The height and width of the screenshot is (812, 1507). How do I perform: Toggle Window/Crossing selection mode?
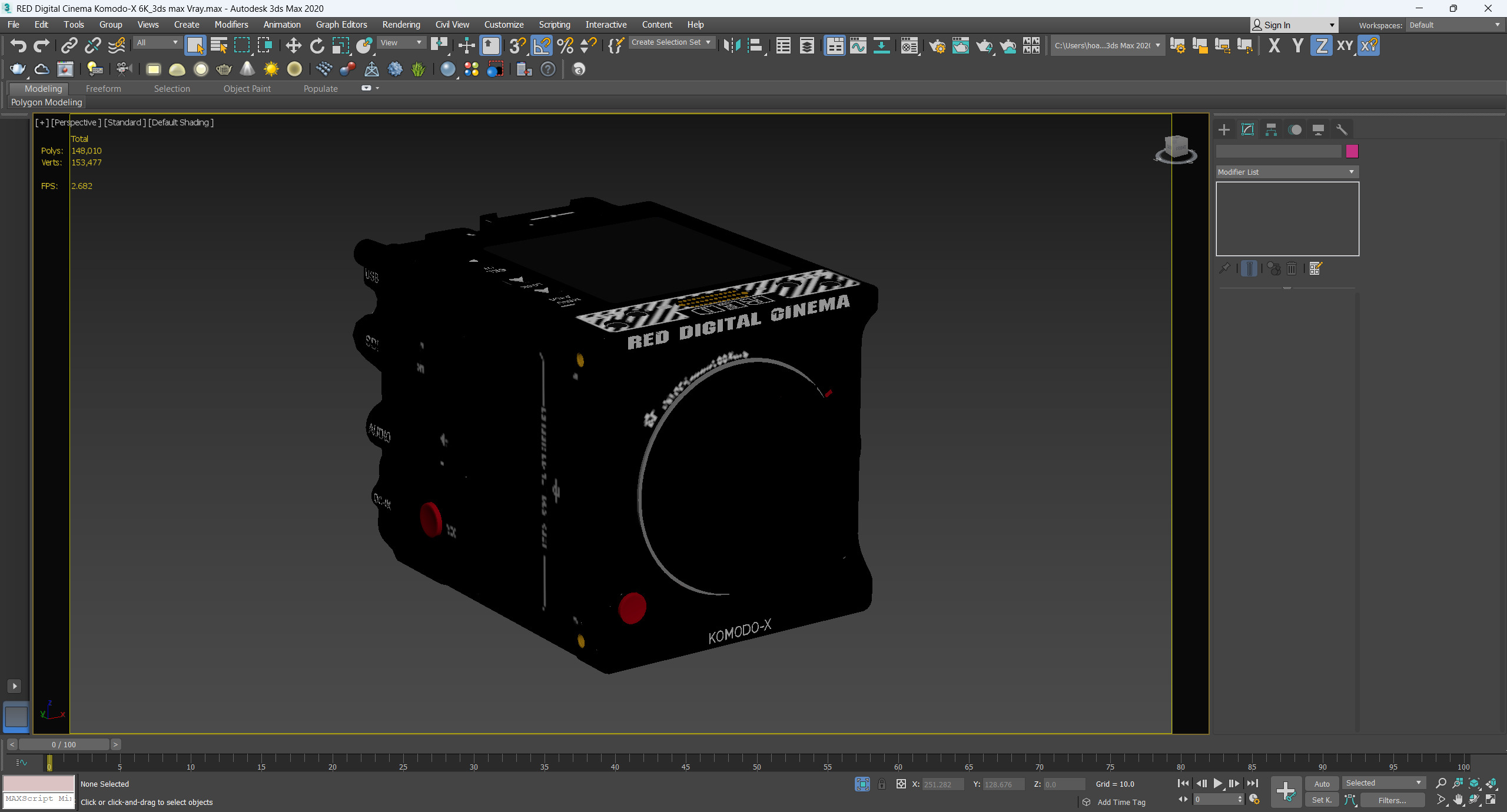[265, 45]
